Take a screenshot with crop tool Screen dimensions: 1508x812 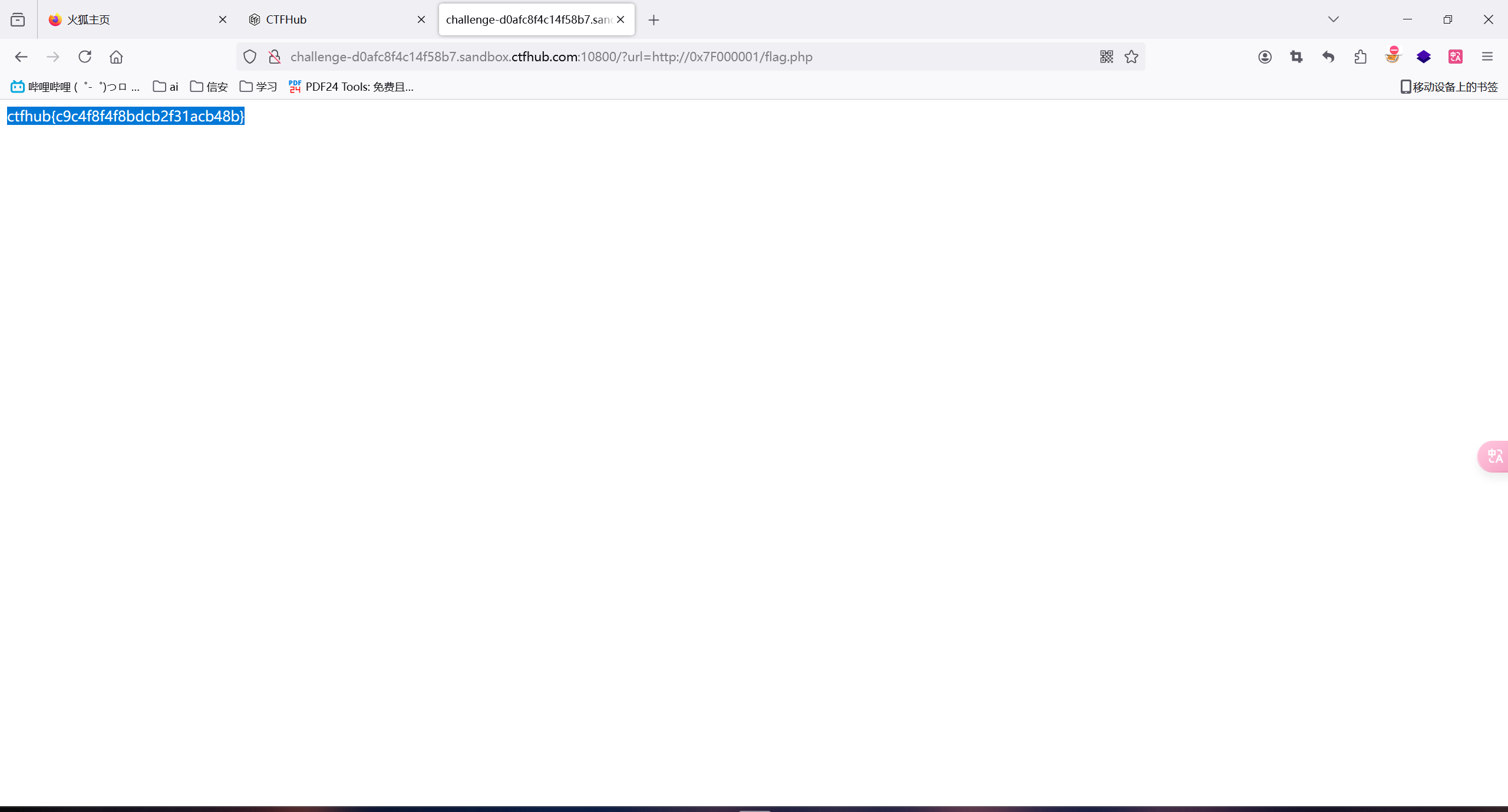point(1296,57)
